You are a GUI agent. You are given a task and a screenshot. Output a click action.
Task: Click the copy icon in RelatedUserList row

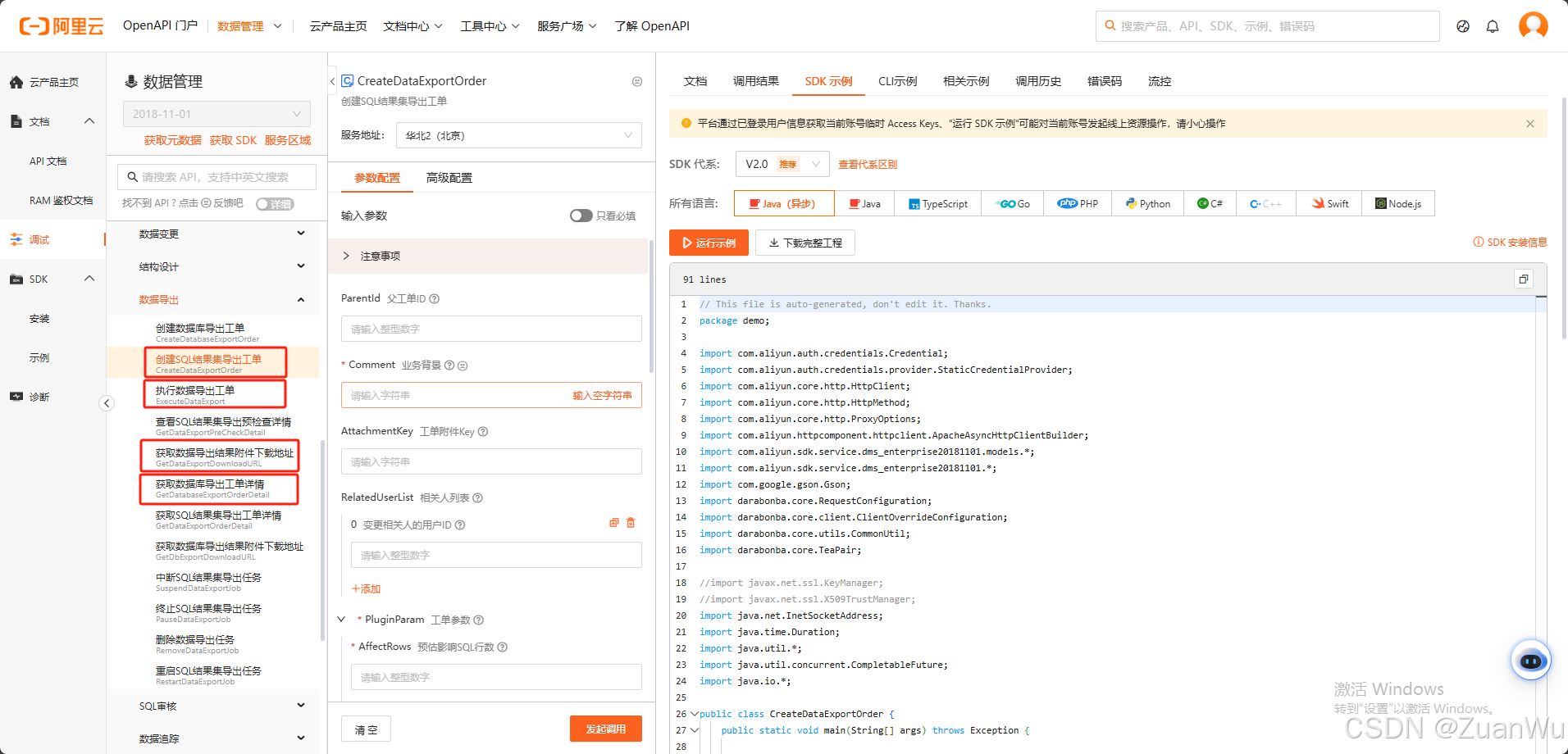point(613,523)
